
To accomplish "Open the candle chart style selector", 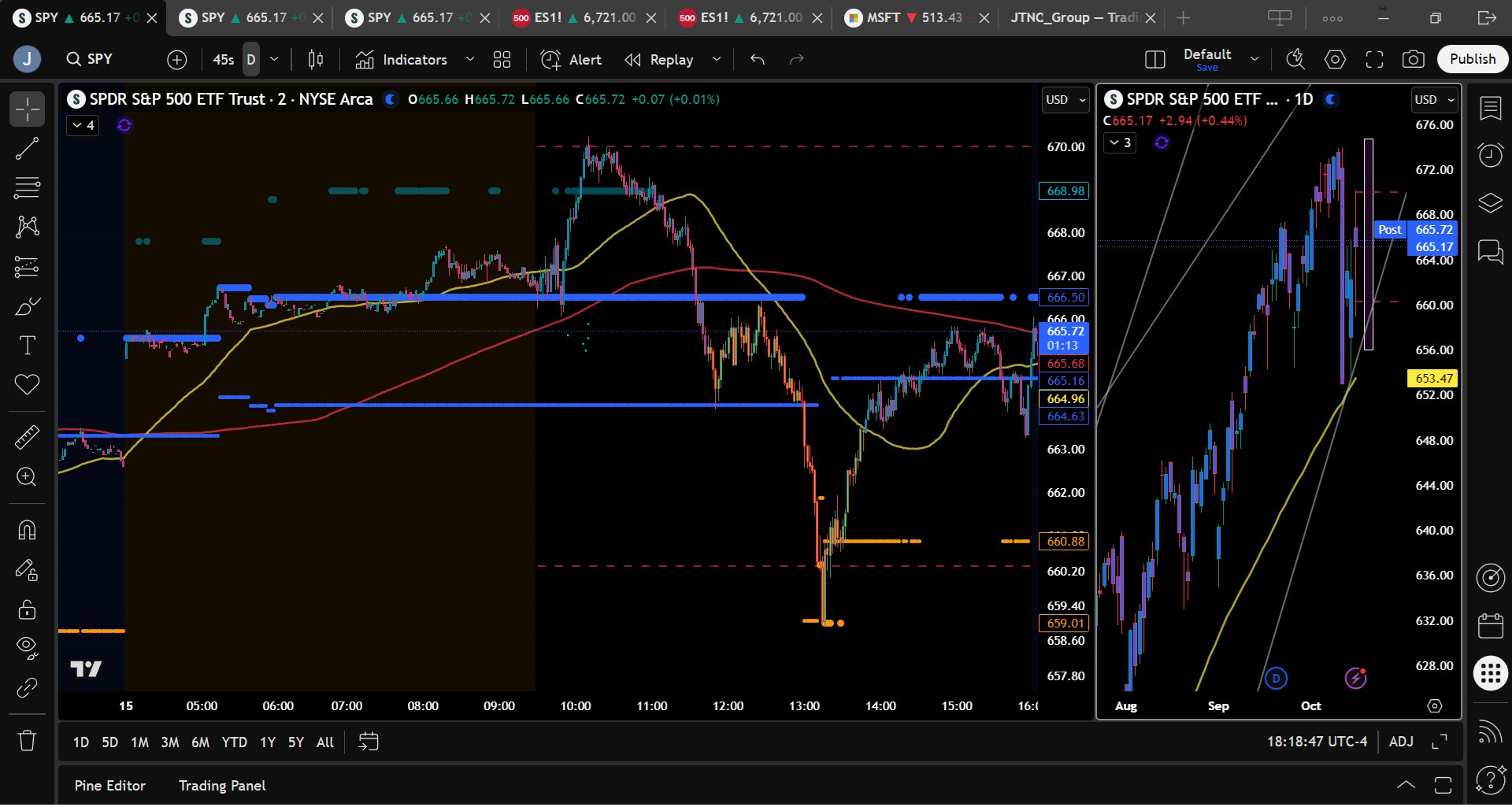I will pos(316,60).
